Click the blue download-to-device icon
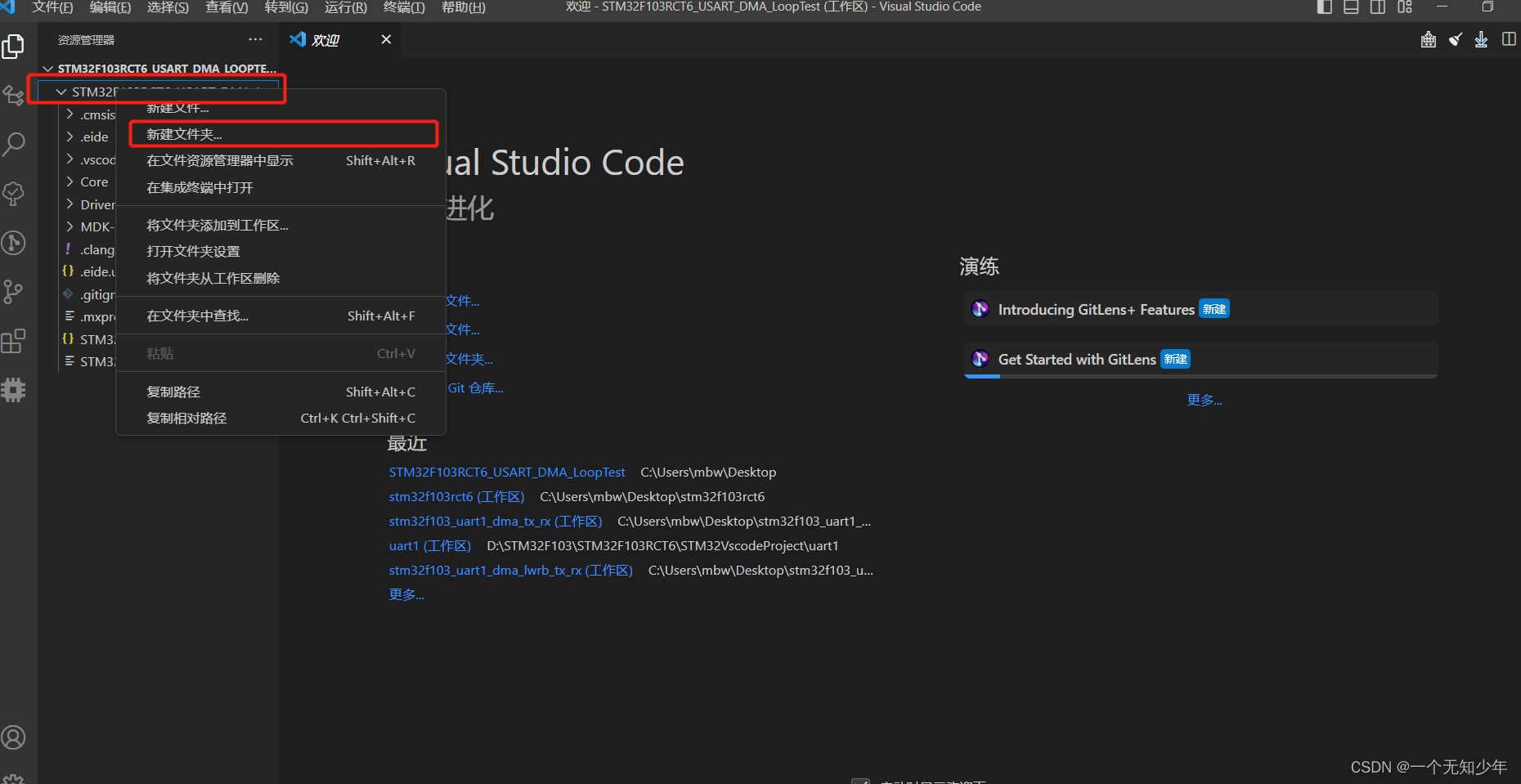This screenshot has width=1521, height=784. pyautogui.click(x=1481, y=39)
